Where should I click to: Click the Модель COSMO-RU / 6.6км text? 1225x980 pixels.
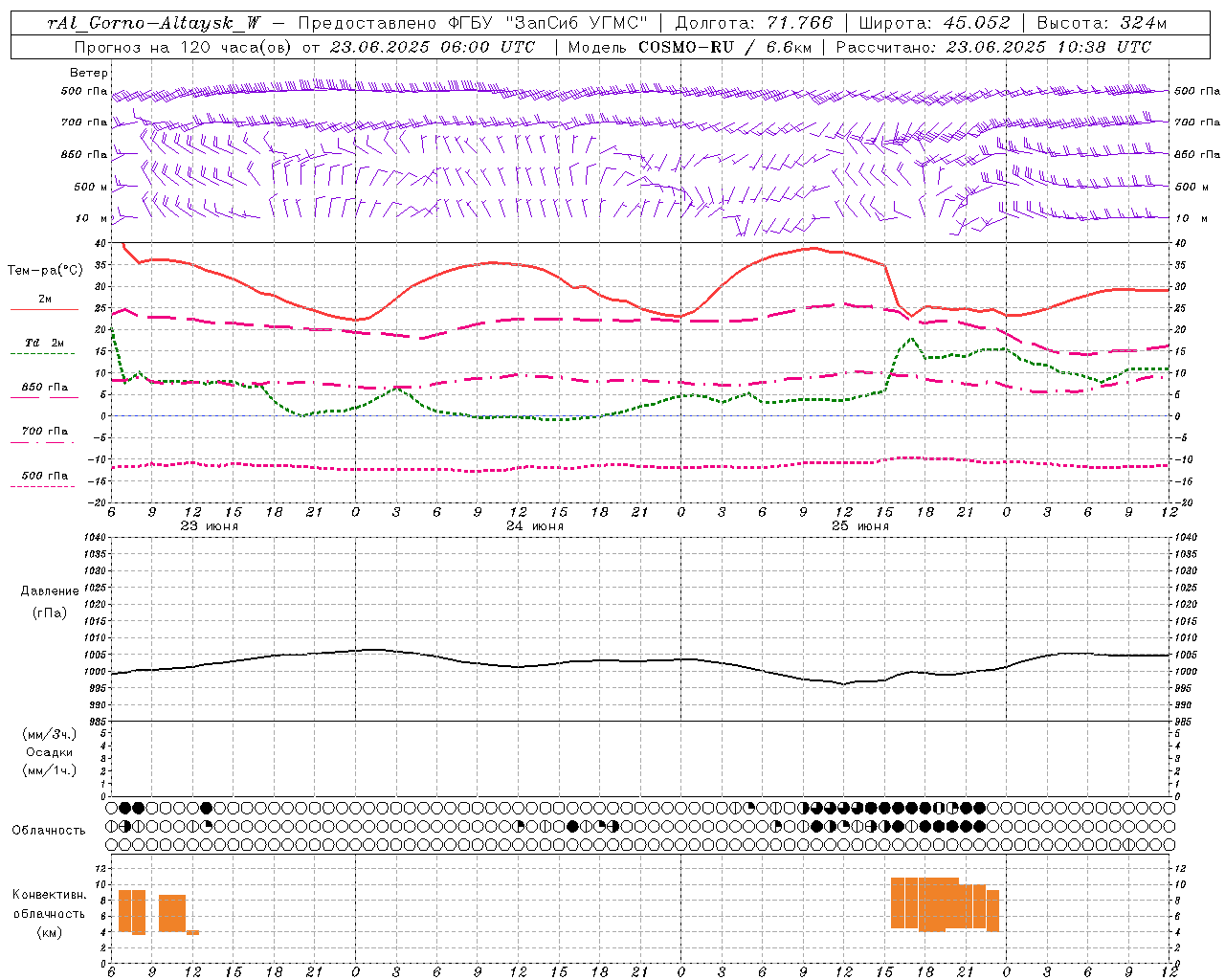(692, 47)
